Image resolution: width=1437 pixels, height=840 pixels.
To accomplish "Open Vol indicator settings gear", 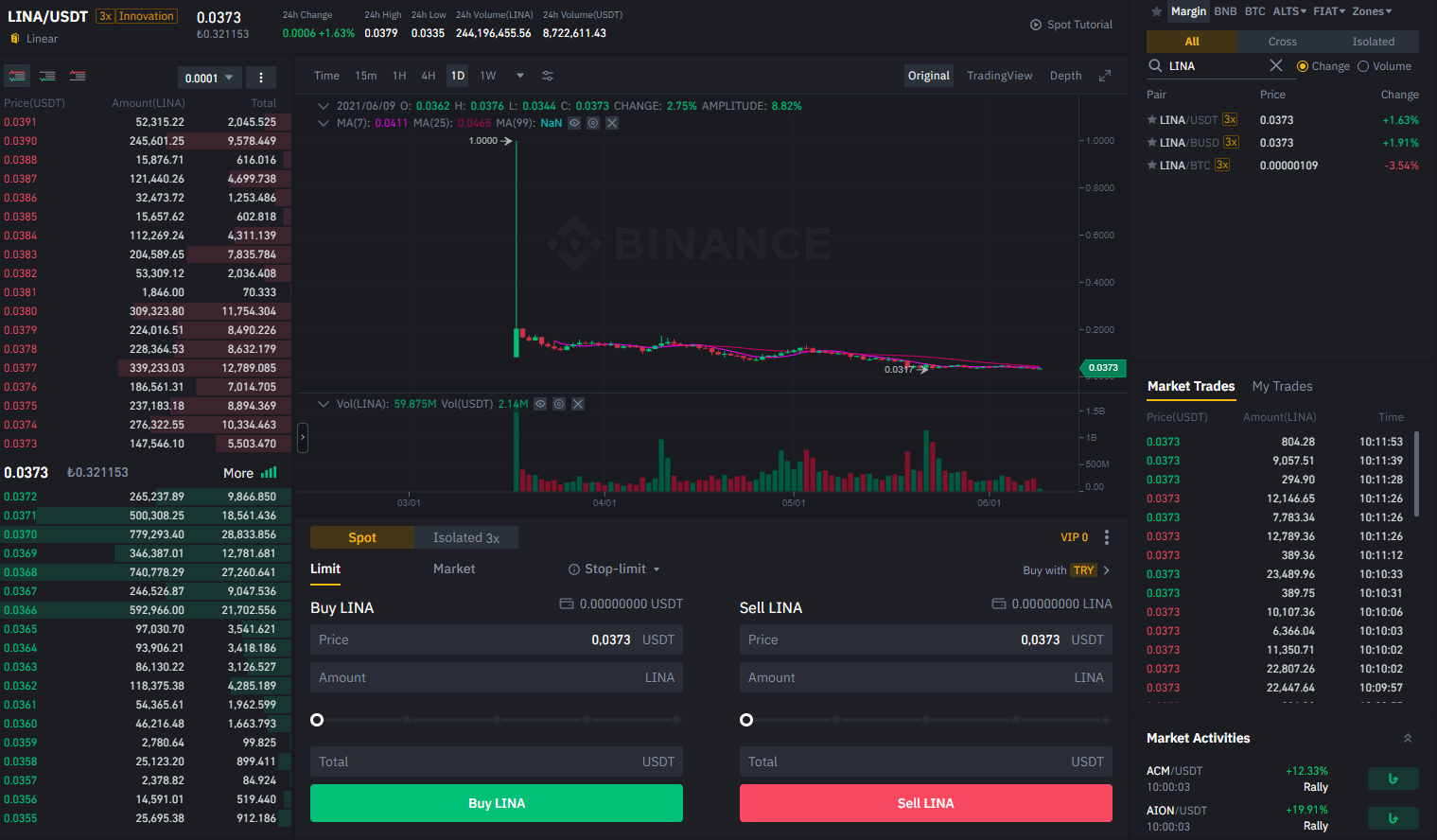I will tap(559, 404).
